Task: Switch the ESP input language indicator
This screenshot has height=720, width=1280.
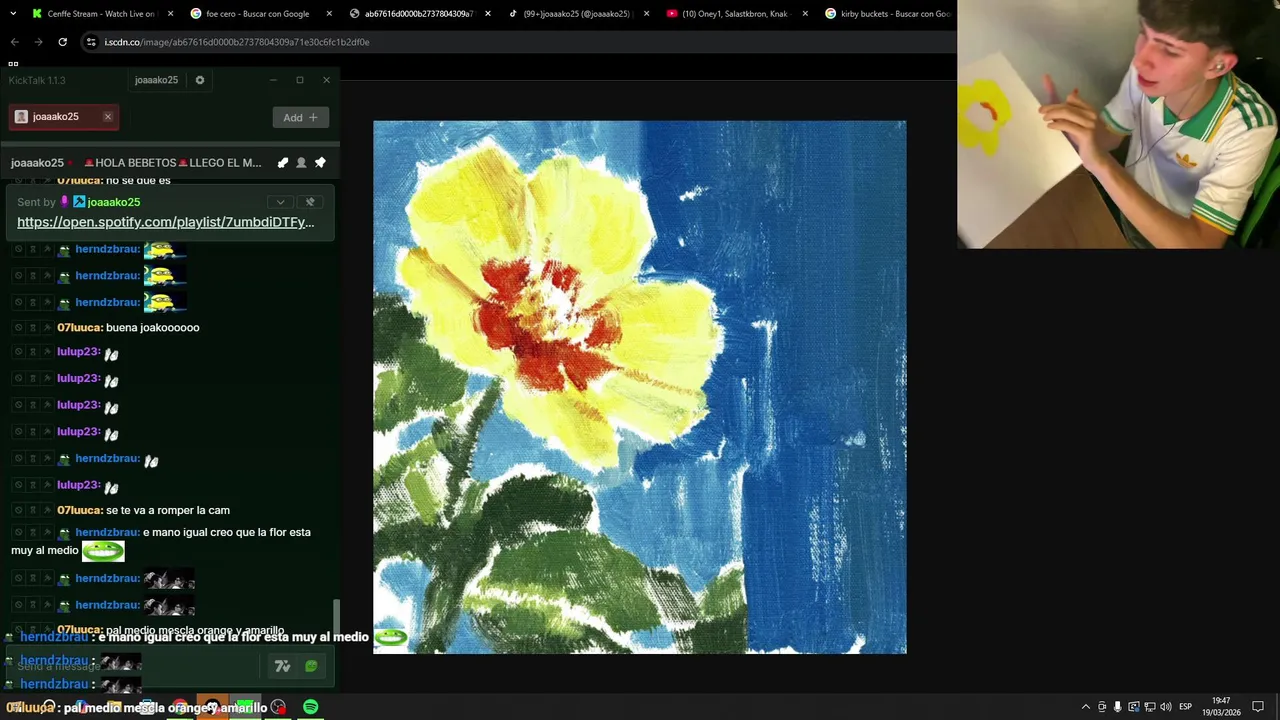Action: [1186, 707]
